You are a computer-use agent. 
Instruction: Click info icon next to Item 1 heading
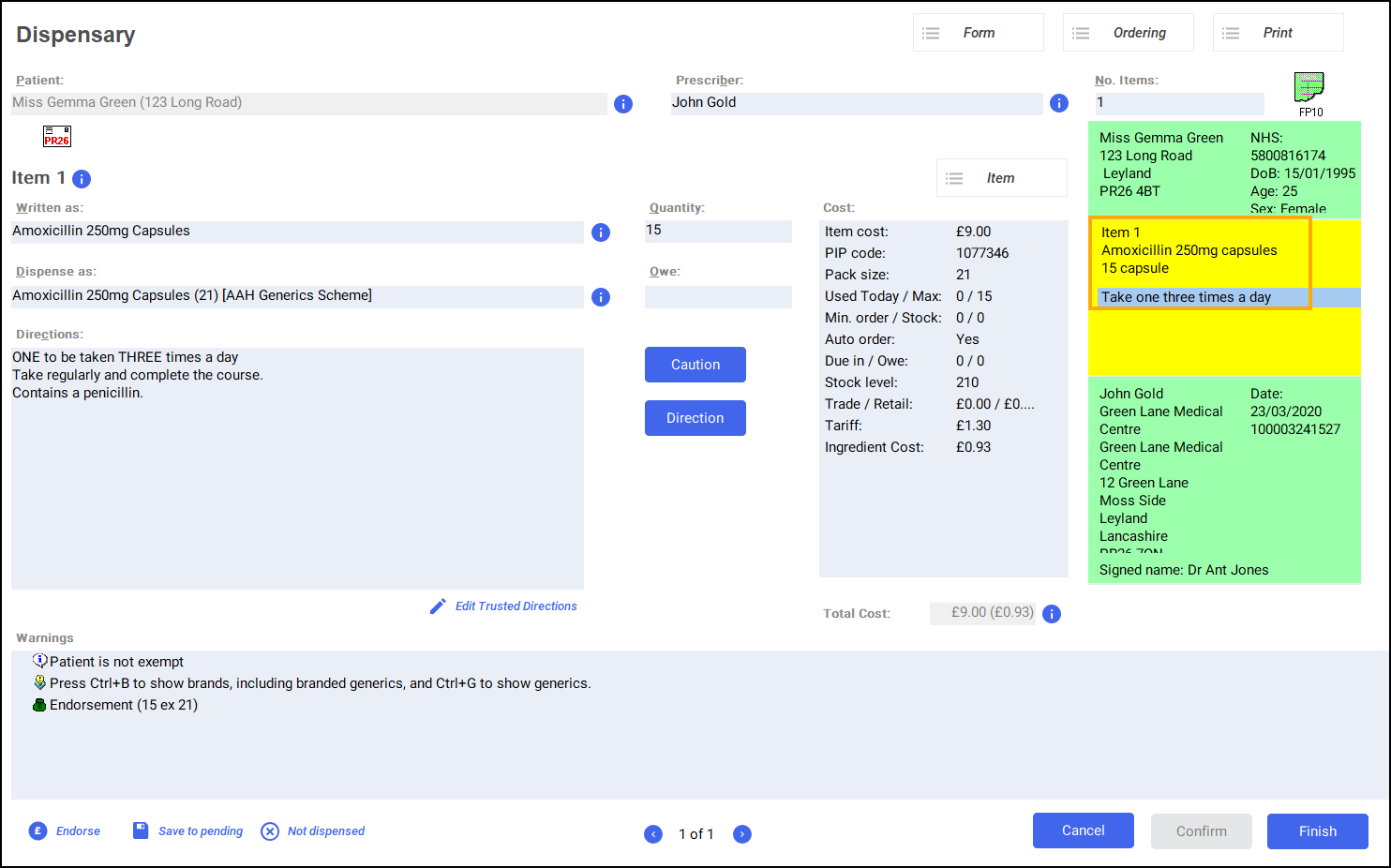pyautogui.click(x=82, y=179)
